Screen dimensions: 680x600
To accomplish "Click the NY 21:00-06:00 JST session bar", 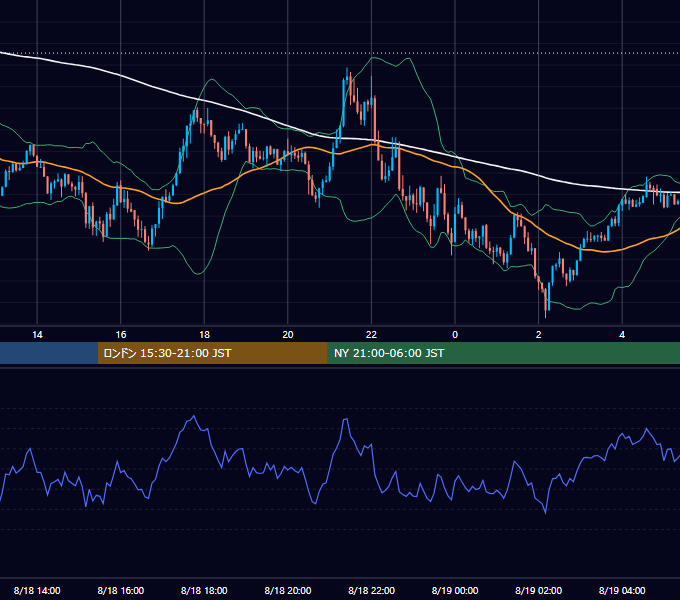I will [503, 353].
